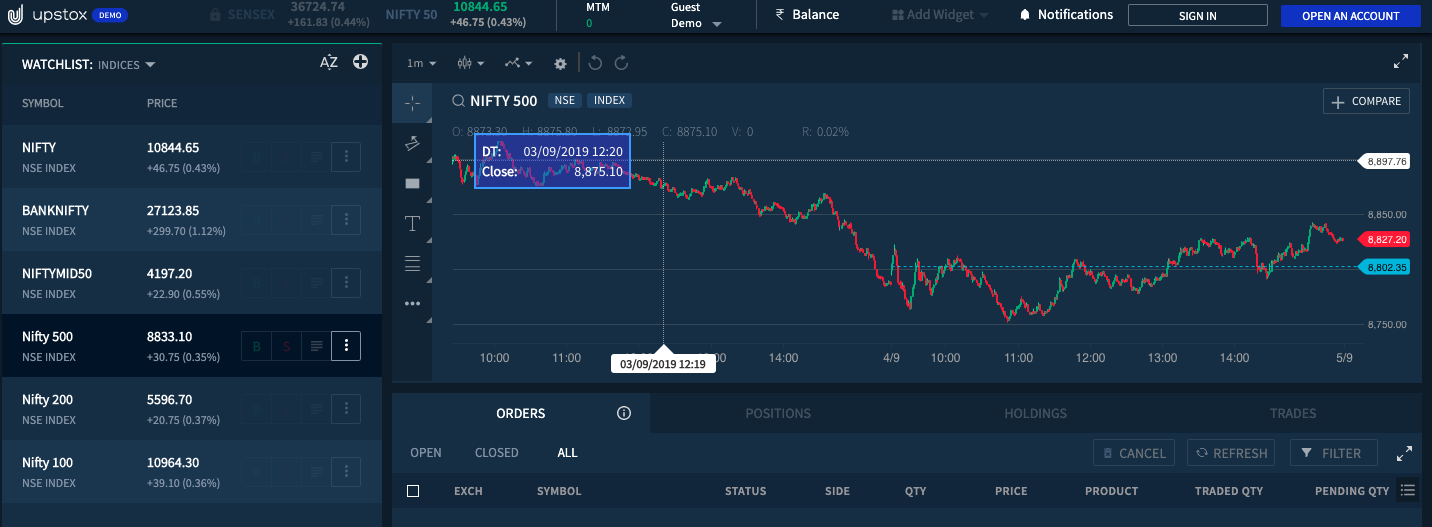Viewport: 1432px width, 527px height.
Task: Click the red 8,827.20 price label
Action: coord(1386,240)
